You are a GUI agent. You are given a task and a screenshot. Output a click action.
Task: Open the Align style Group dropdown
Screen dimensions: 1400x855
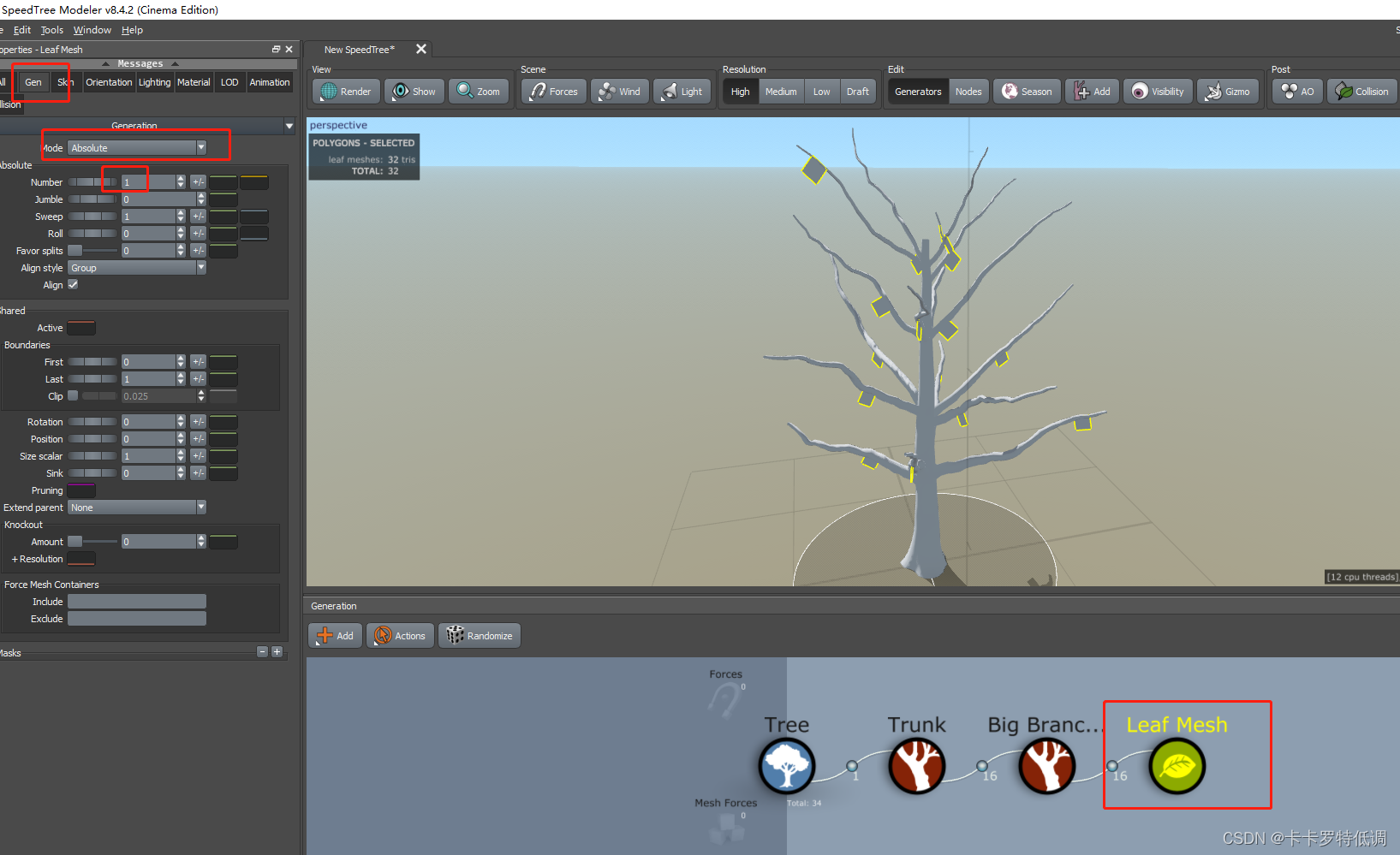coord(137,268)
